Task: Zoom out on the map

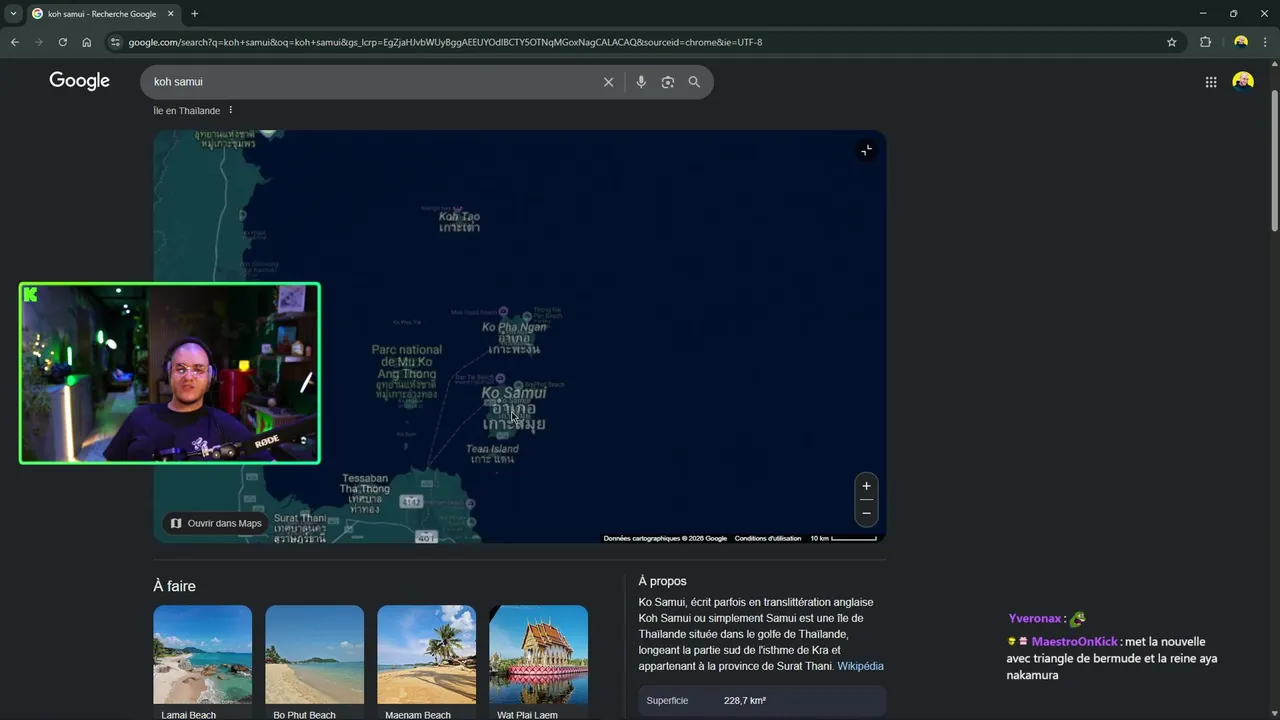Action: click(x=866, y=513)
